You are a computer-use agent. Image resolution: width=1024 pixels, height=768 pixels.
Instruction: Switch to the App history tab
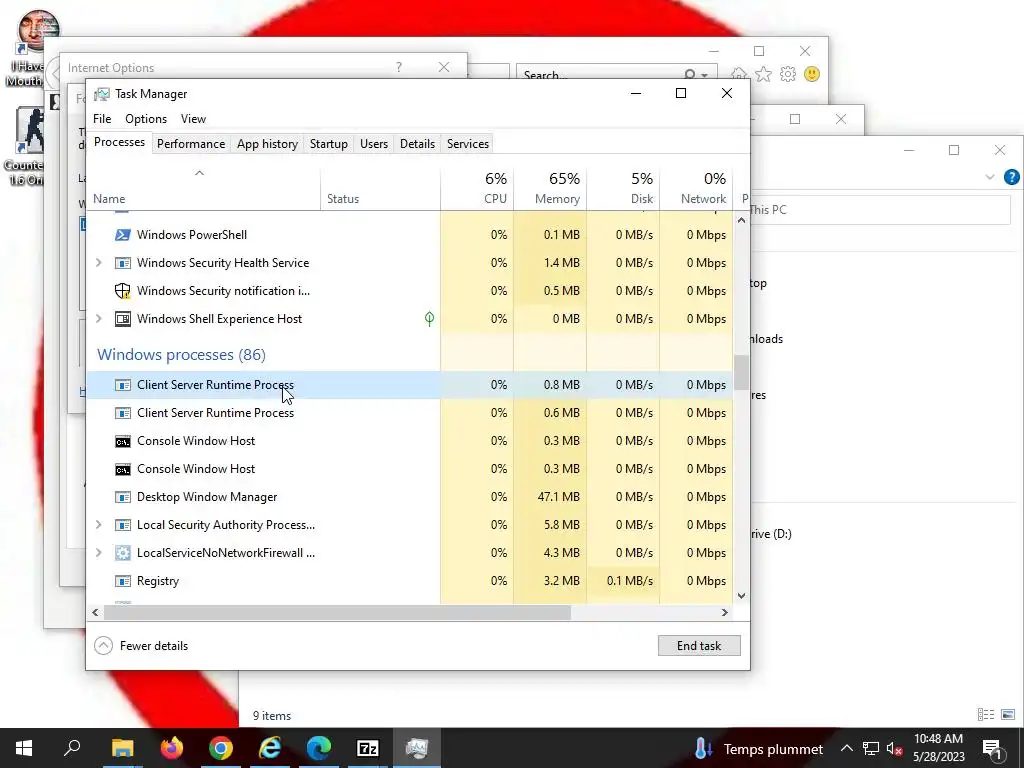point(267,144)
